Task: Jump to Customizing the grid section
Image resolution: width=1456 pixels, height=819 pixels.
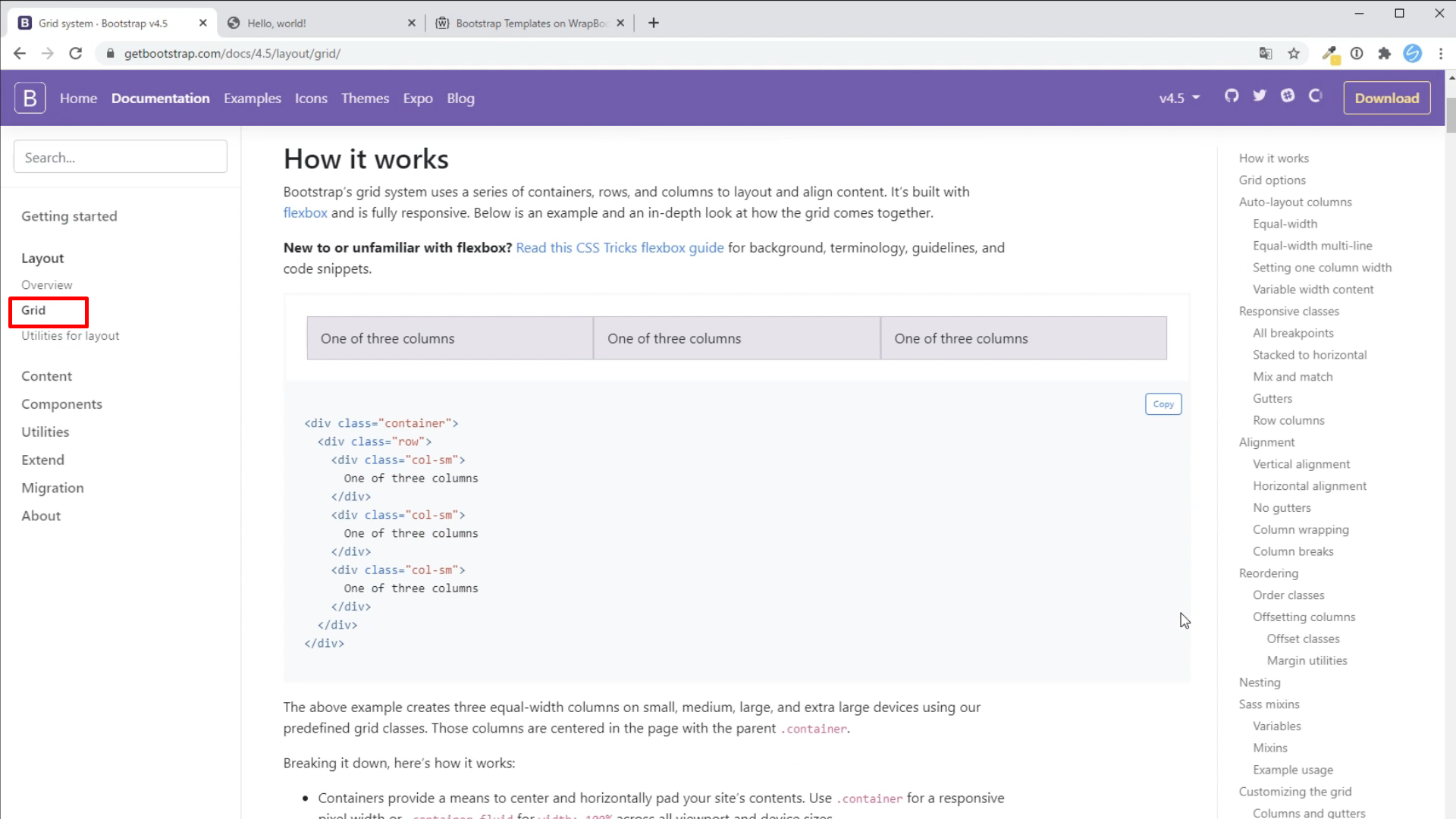Action: 1294,792
